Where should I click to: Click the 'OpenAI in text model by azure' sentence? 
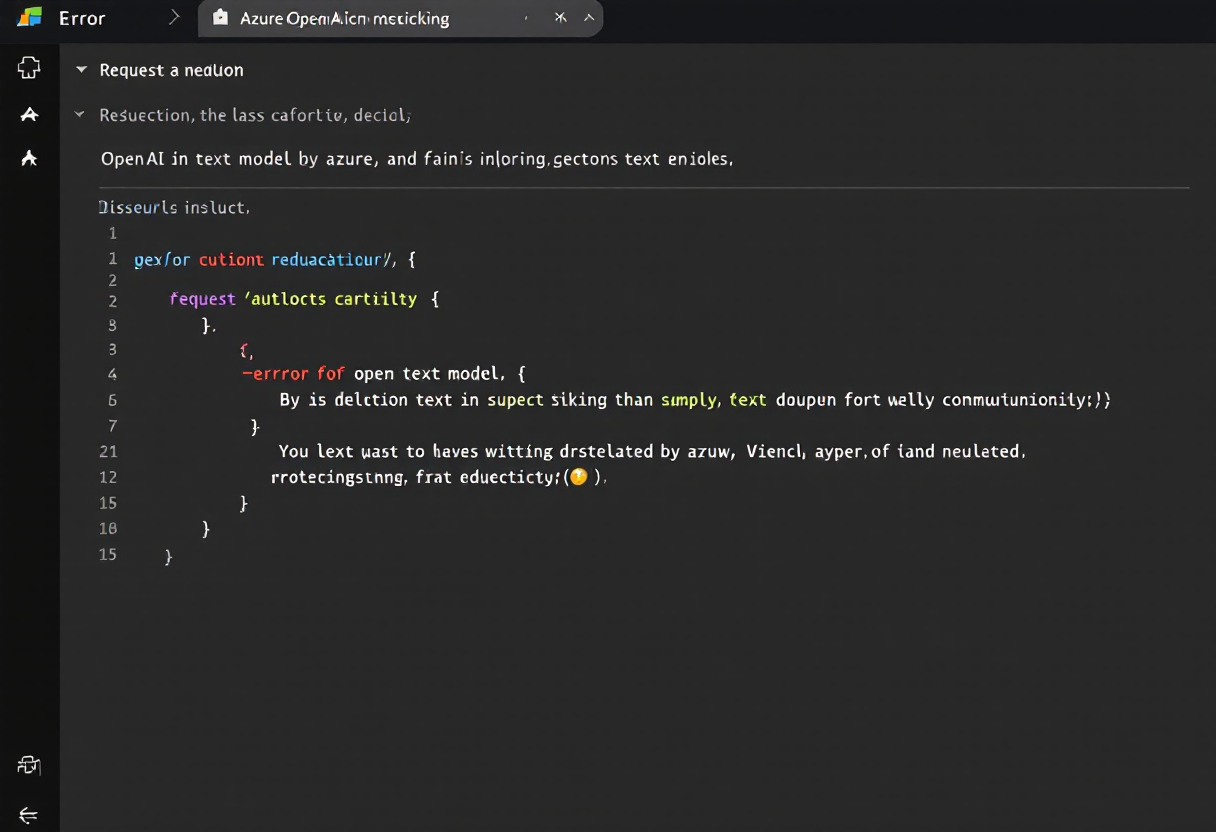pyautogui.click(x=417, y=158)
